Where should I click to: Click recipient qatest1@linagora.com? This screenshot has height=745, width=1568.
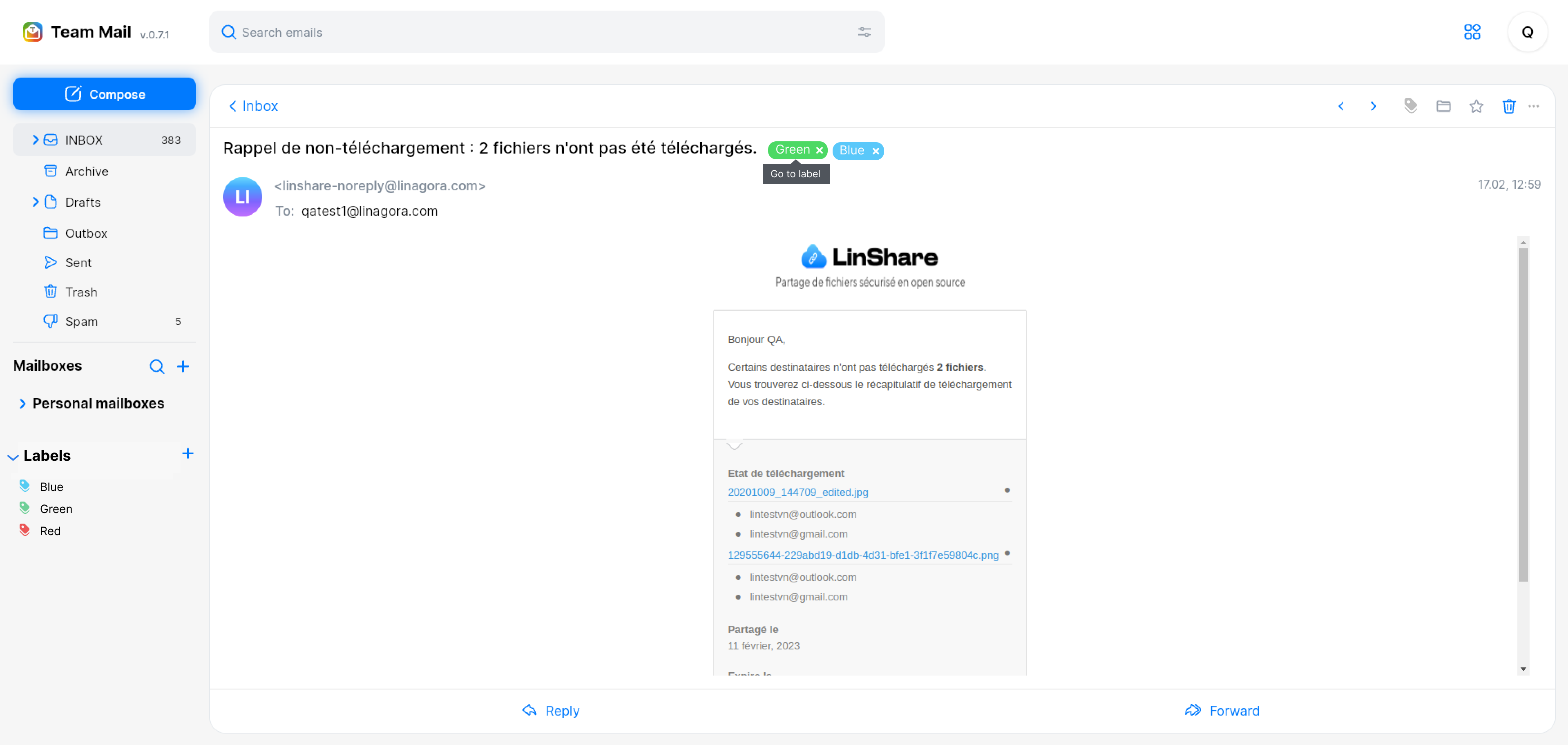[369, 211]
